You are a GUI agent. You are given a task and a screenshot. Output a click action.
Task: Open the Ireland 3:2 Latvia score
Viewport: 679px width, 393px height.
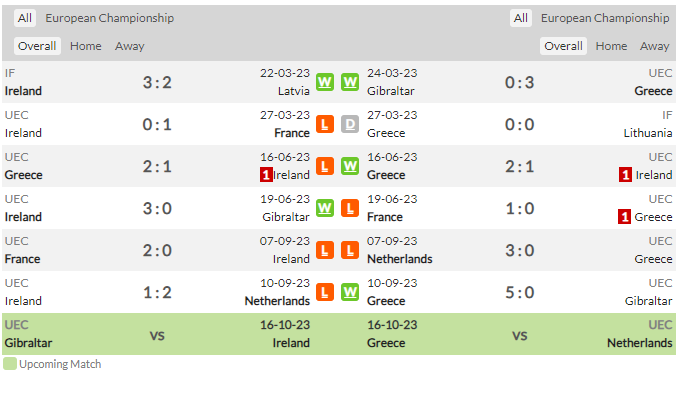click(x=157, y=82)
